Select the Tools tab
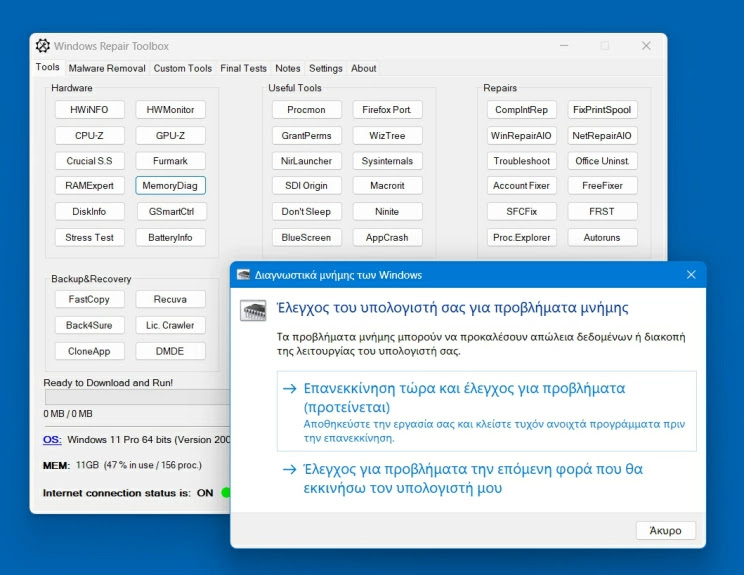The image size is (744, 575). coord(47,67)
